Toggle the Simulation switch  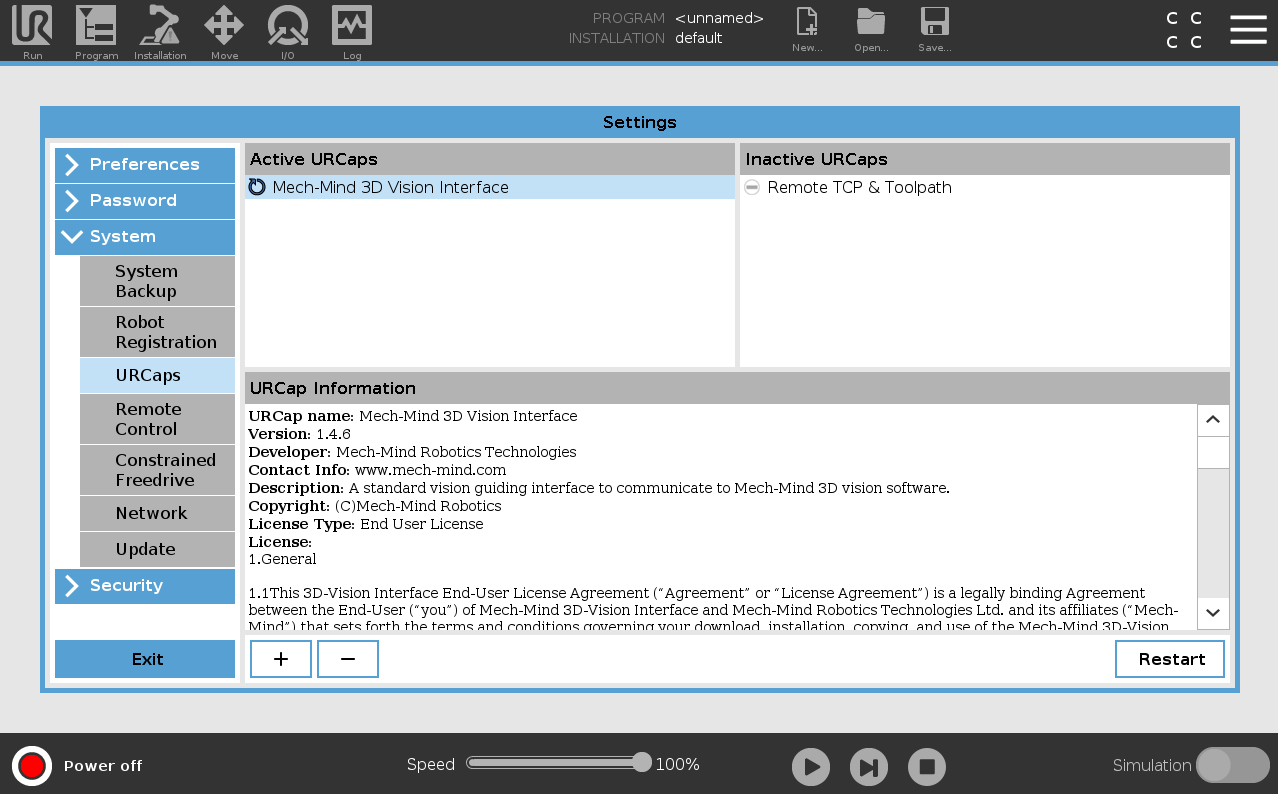(x=1233, y=765)
